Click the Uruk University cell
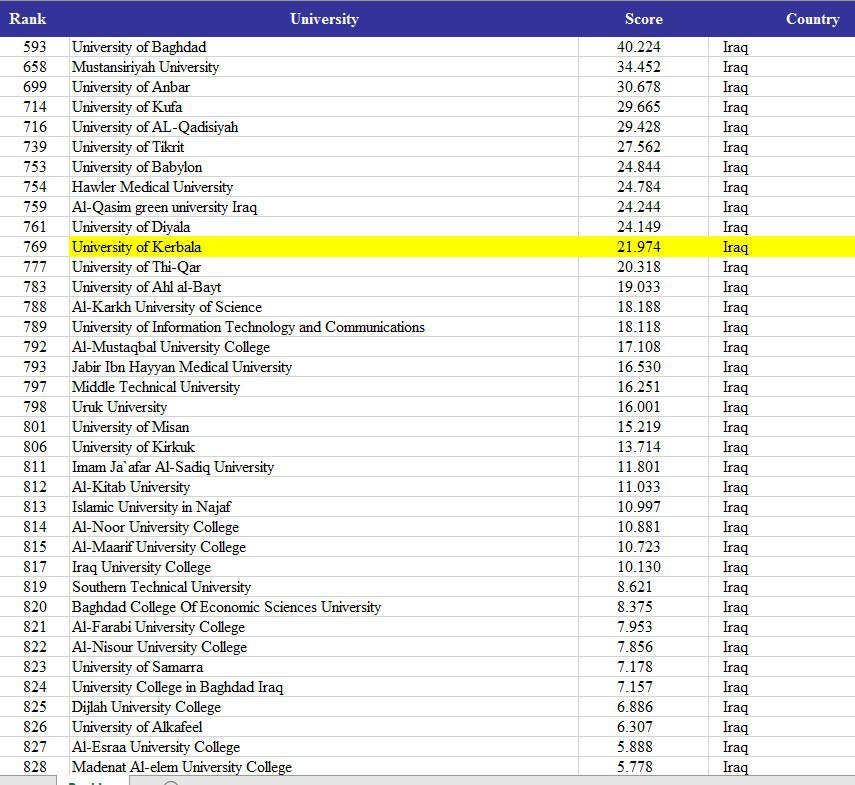This screenshot has width=855, height=785. coord(324,407)
